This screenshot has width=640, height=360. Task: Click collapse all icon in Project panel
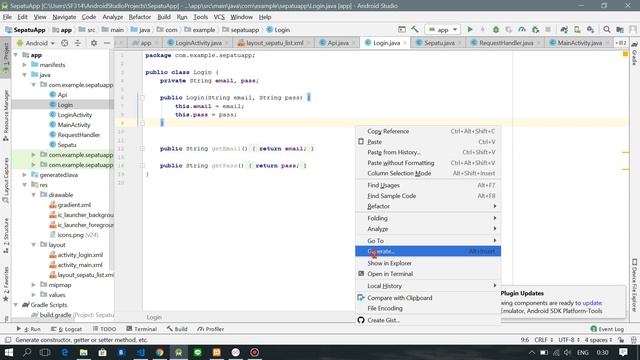coord(78,43)
